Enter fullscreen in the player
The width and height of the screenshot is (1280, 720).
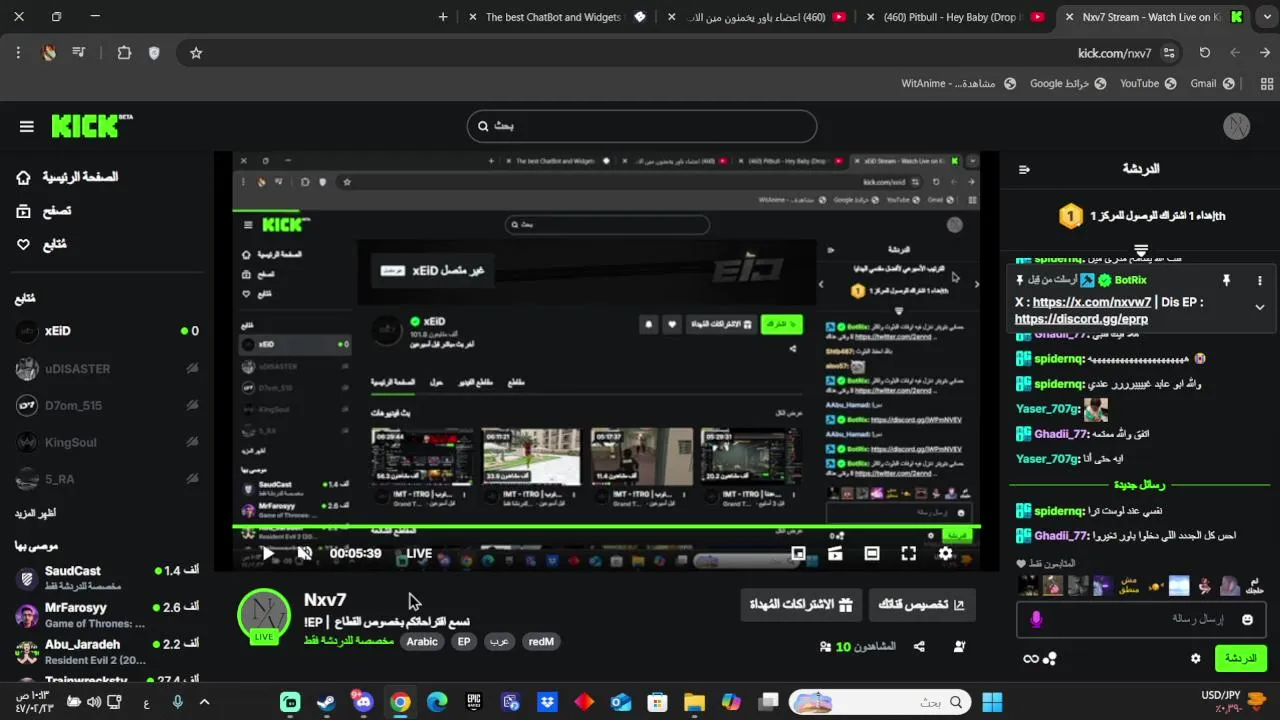pyautogui.click(x=908, y=553)
